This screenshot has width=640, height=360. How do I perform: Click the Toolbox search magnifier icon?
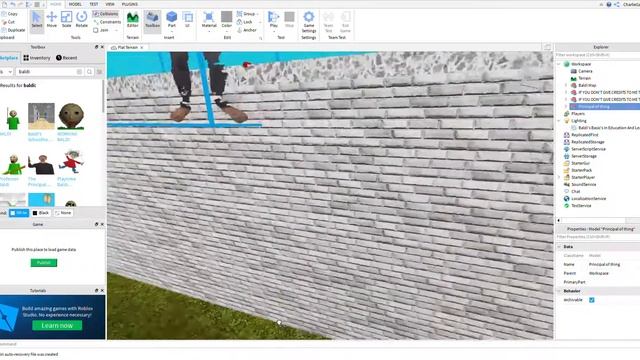click(x=89, y=72)
